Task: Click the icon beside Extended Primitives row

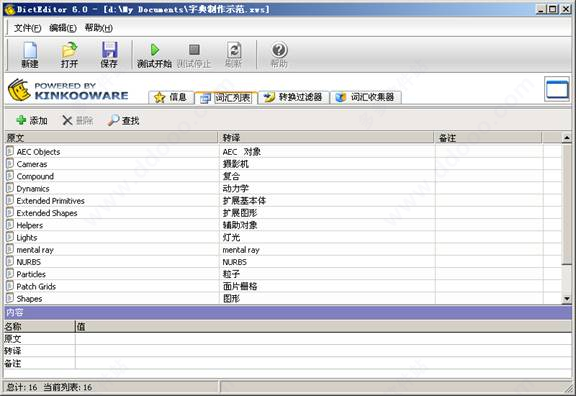Action: click(x=10, y=200)
